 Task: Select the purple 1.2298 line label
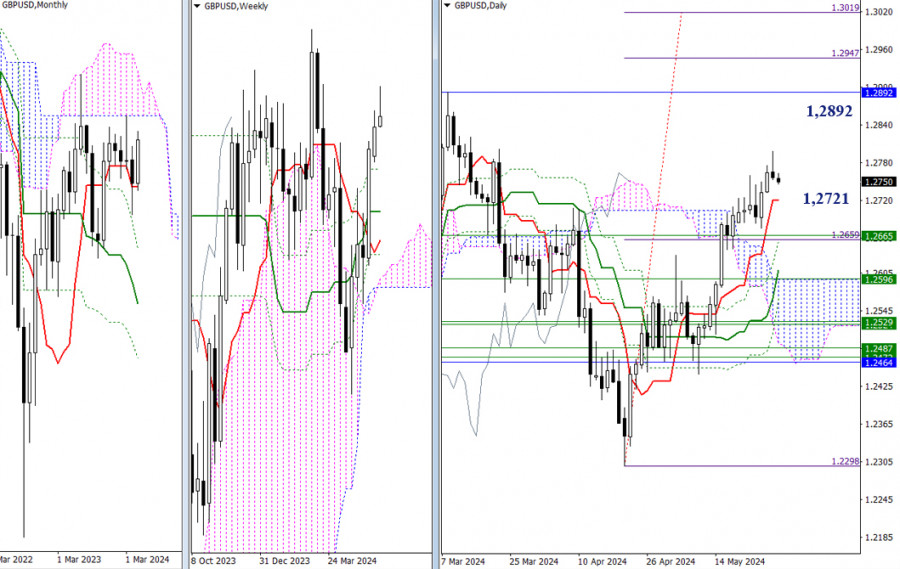click(x=845, y=462)
